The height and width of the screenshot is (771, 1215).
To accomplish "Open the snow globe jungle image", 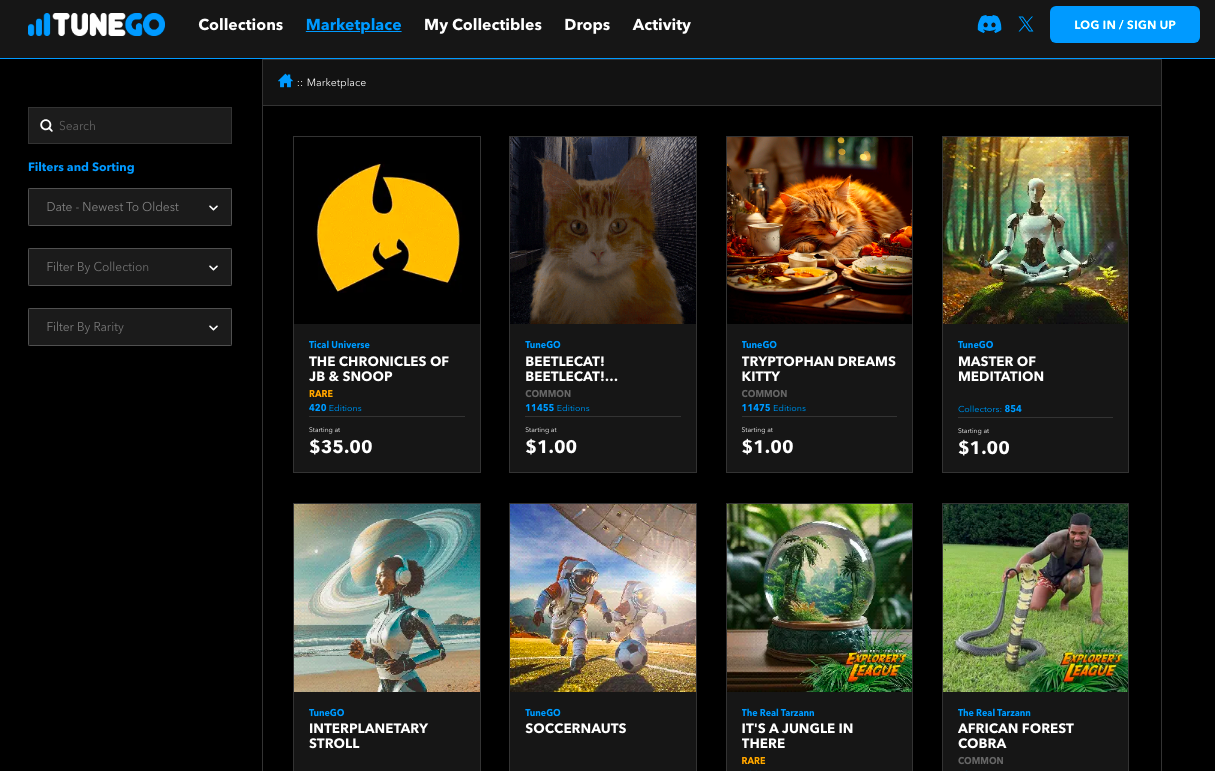I will tap(819, 597).
